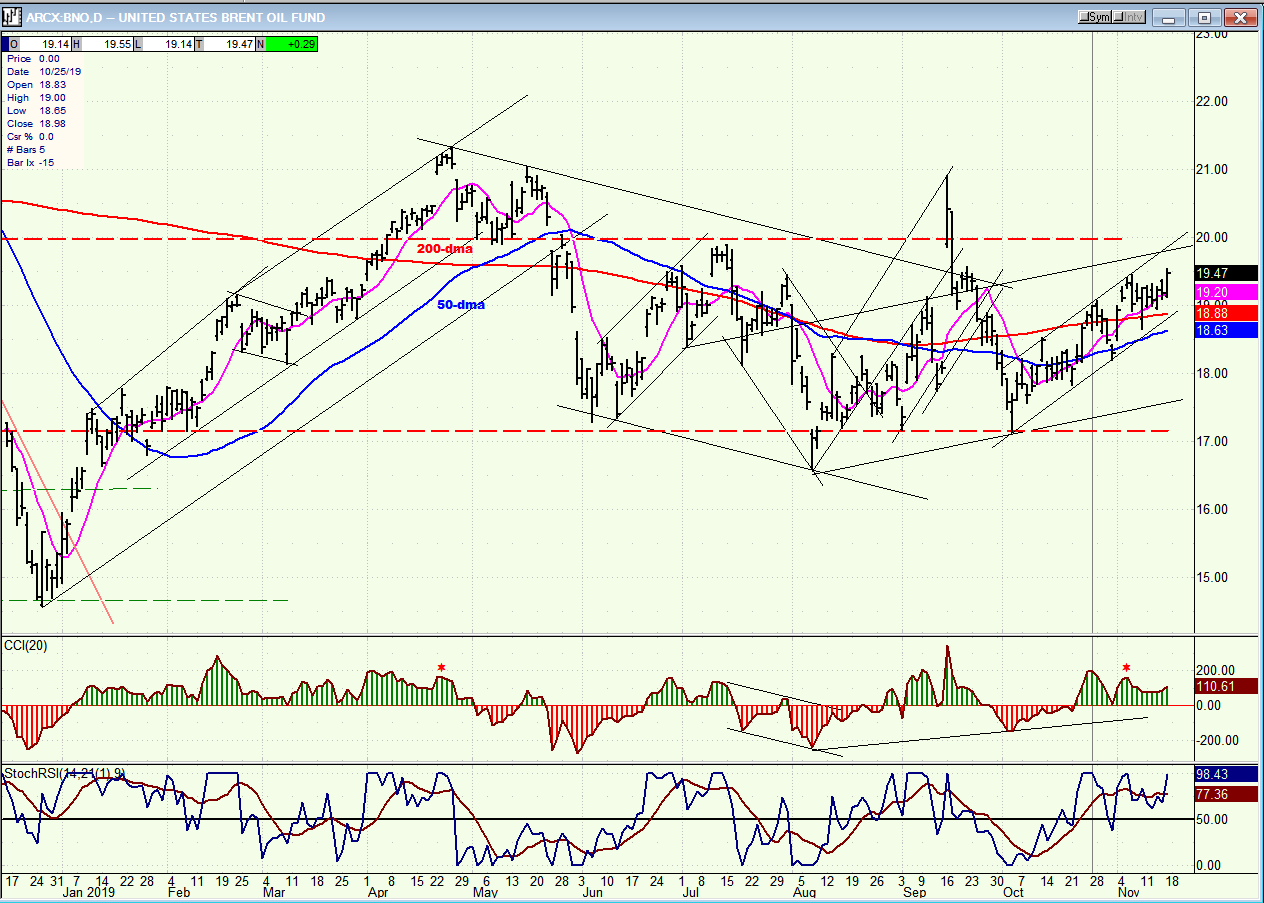The width and height of the screenshot is (1264, 903).
Task: Click the green net change +0.29 box
Action: (x=292, y=44)
